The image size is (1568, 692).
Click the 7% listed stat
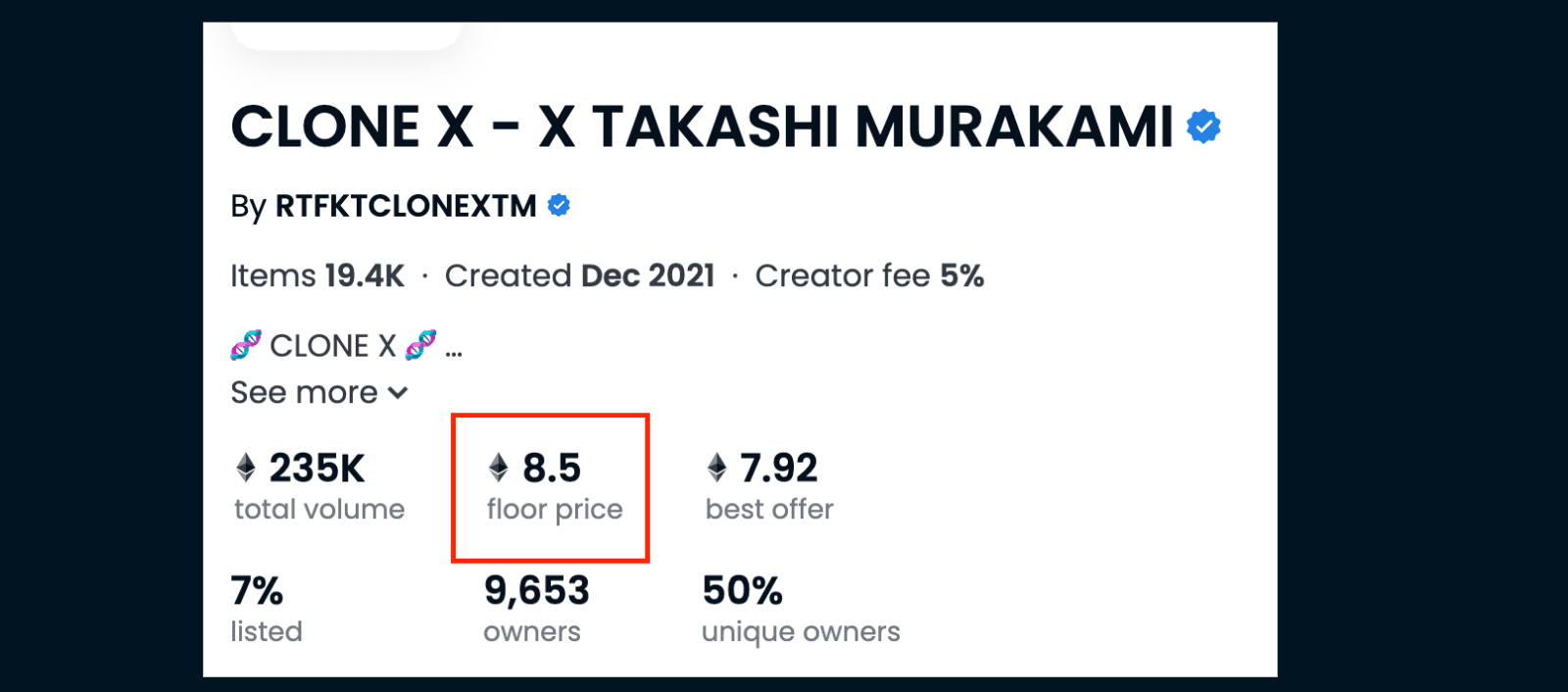click(257, 591)
